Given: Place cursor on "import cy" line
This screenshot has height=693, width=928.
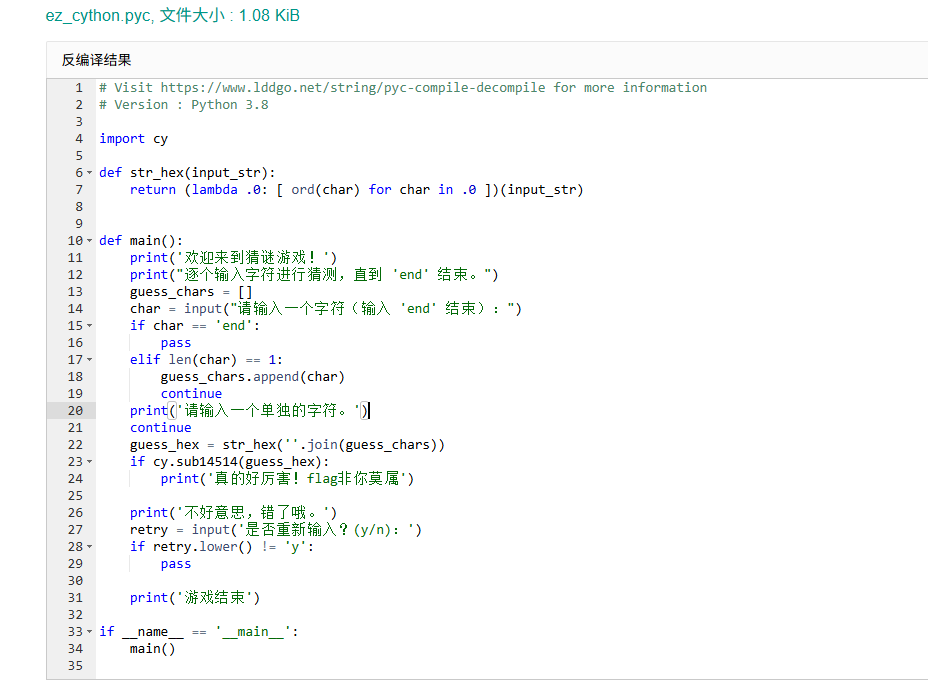Looking at the screenshot, I should (x=134, y=139).
